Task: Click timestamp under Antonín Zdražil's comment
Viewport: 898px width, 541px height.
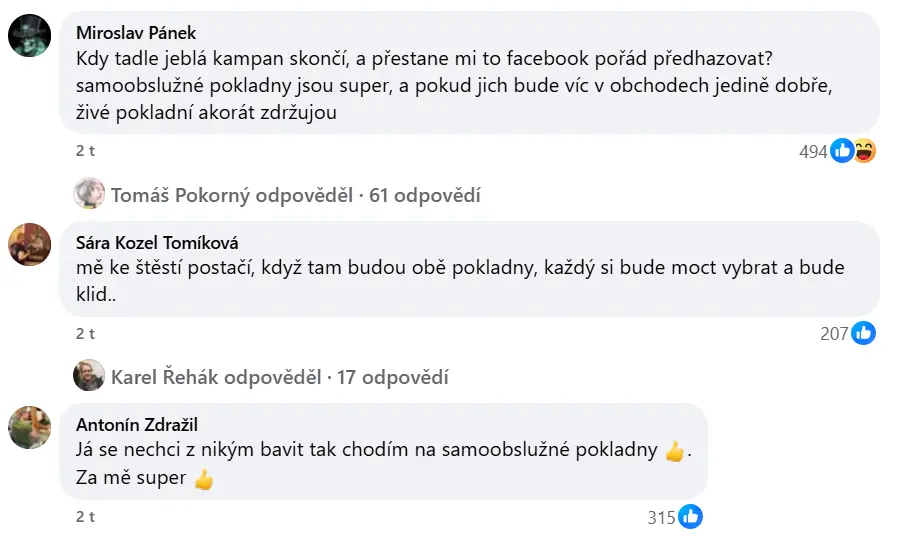Action: pyautogui.click(x=85, y=516)
